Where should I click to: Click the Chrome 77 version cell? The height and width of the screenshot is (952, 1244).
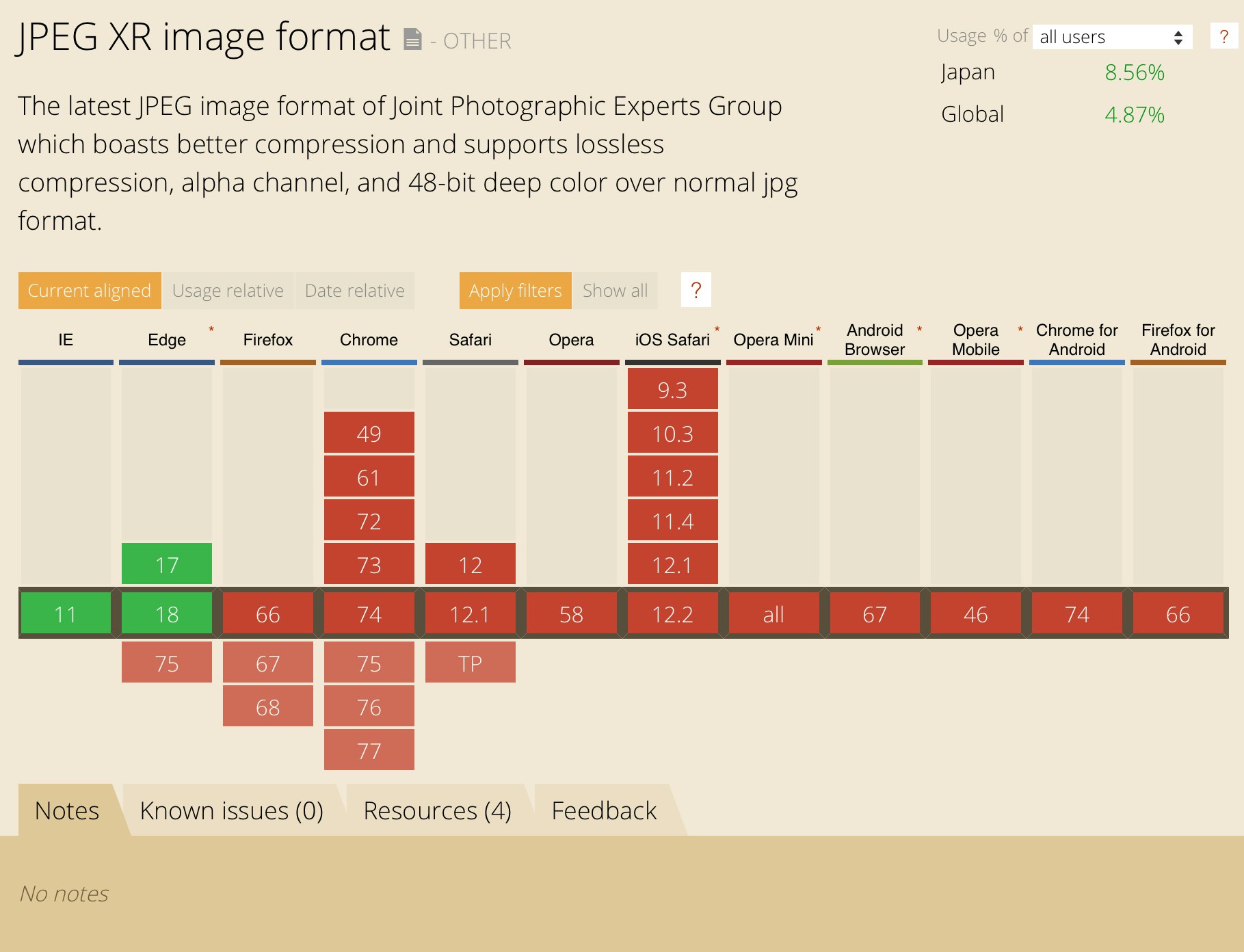(369, 750)
